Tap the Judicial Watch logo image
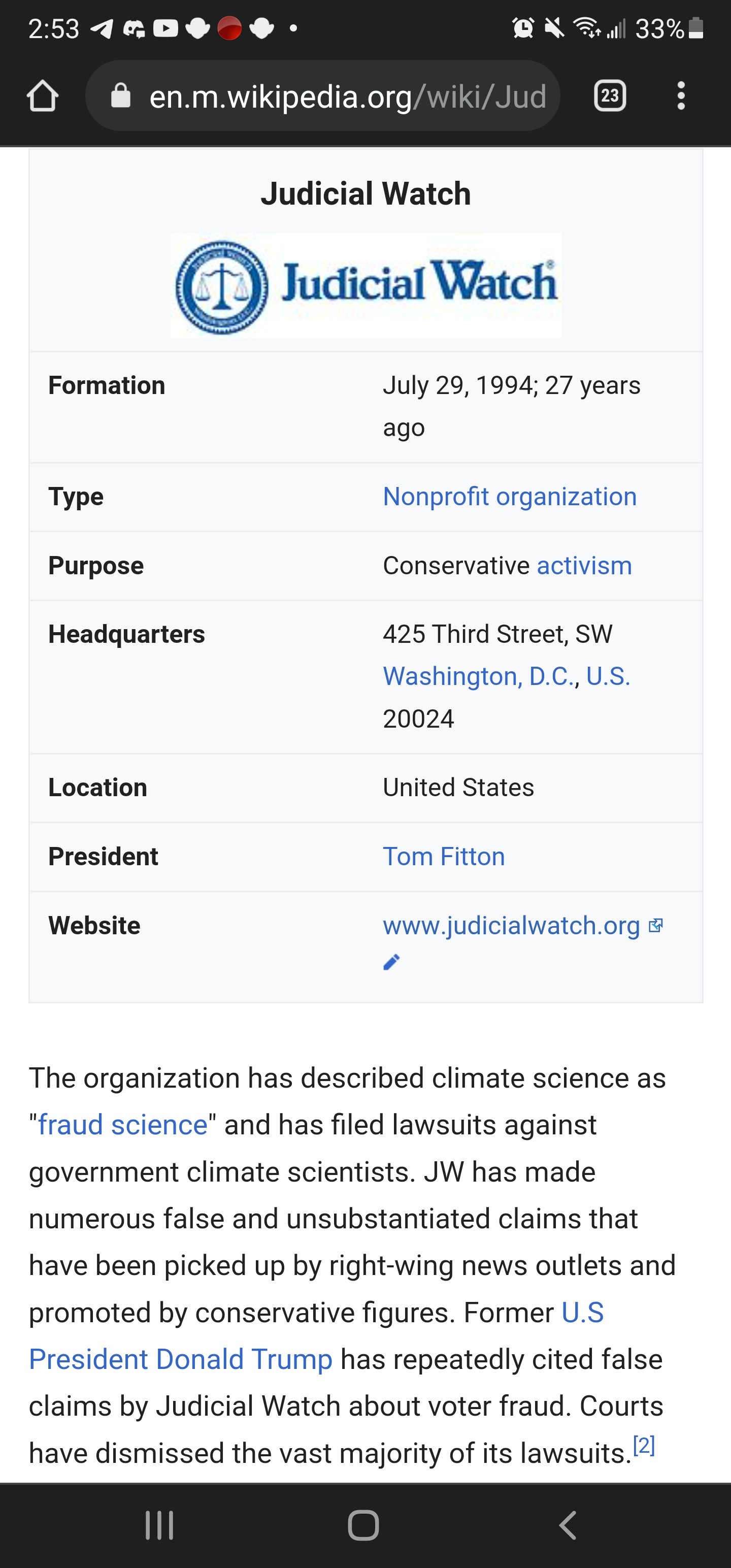This screenshot has height=1568, width=731. click(x=365, y=285)
